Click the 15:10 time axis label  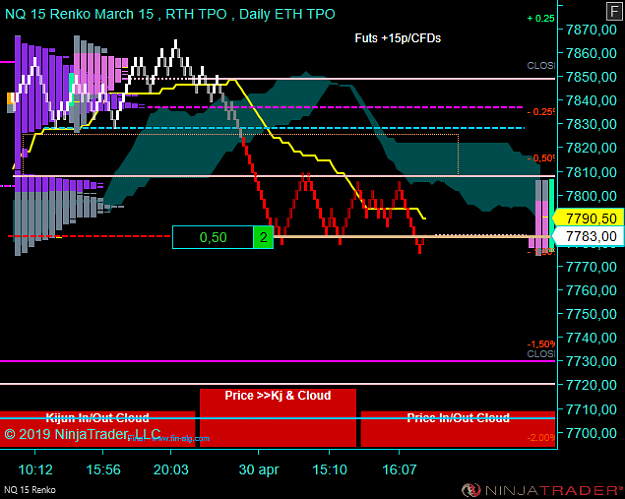pos(330,470)
